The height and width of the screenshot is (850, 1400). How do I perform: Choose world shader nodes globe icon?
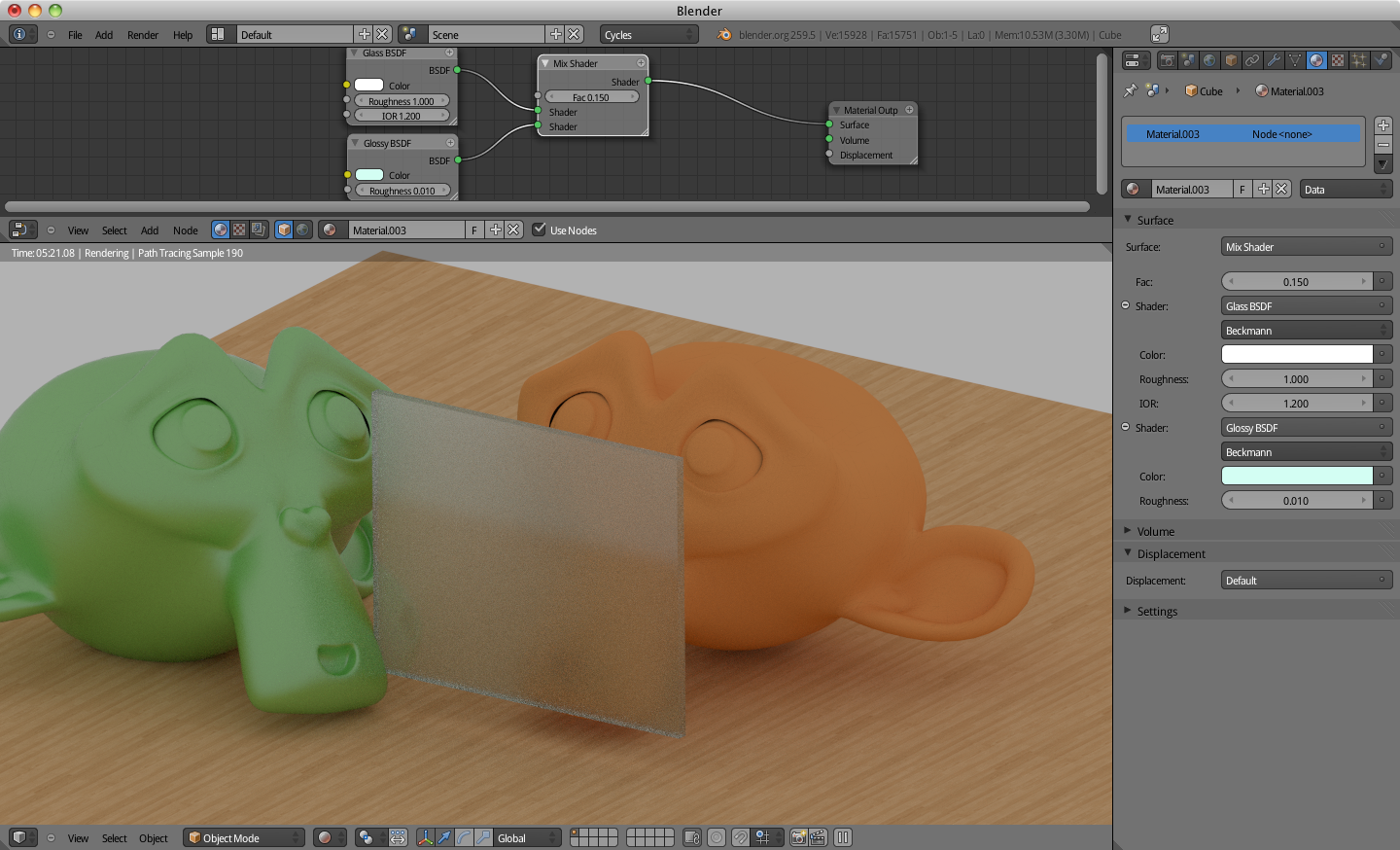(x=303, y=230)
